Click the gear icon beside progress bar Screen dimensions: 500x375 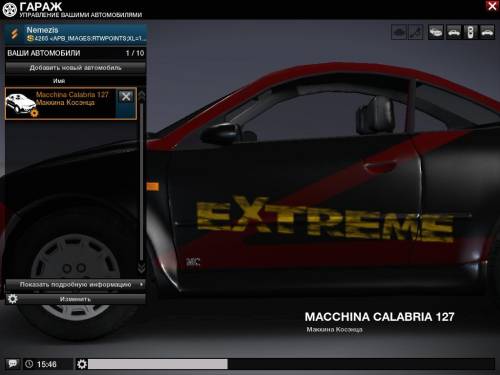tap(82, 364)
